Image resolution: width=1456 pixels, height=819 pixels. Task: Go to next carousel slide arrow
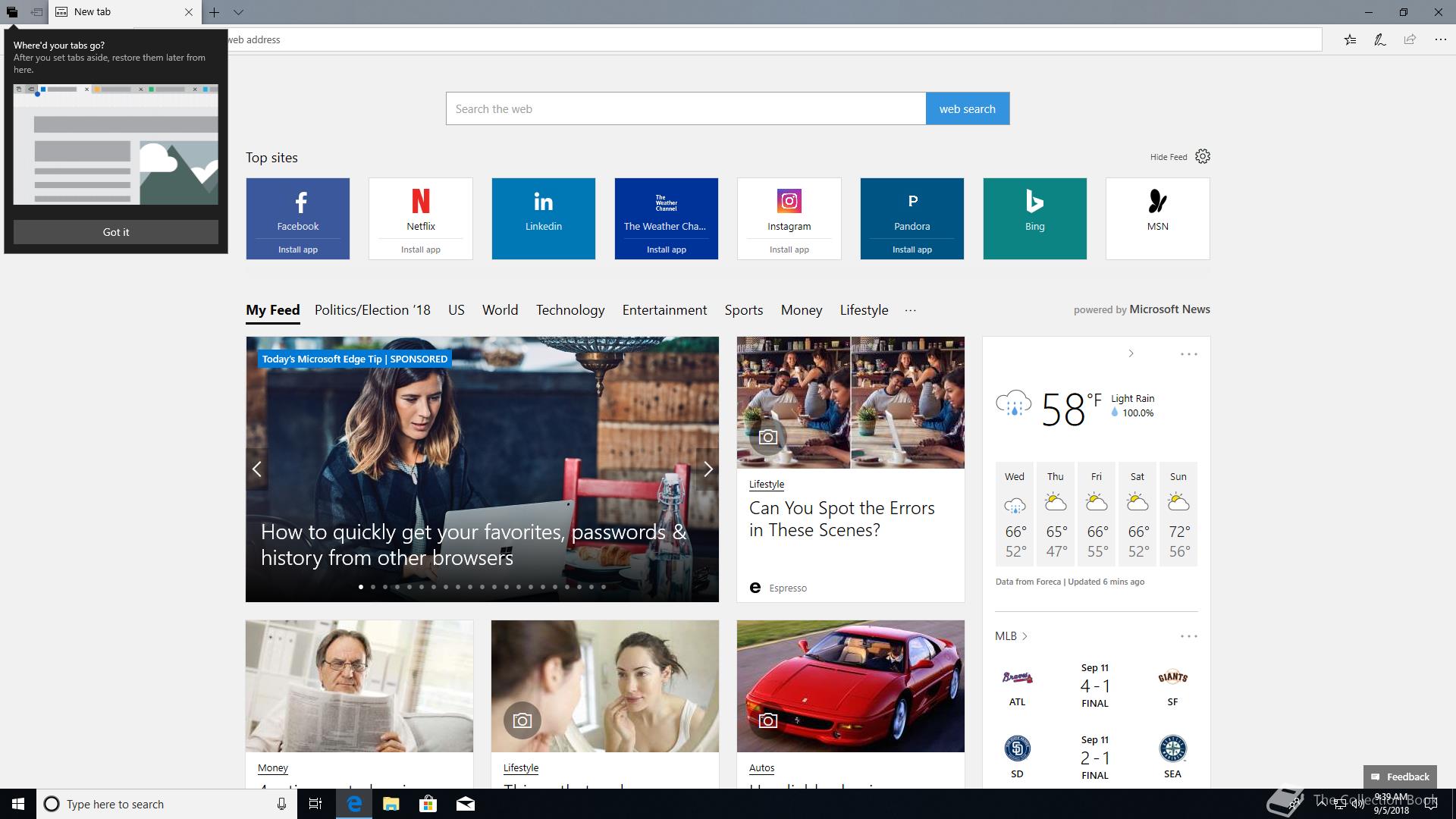(x=708, y=469)
